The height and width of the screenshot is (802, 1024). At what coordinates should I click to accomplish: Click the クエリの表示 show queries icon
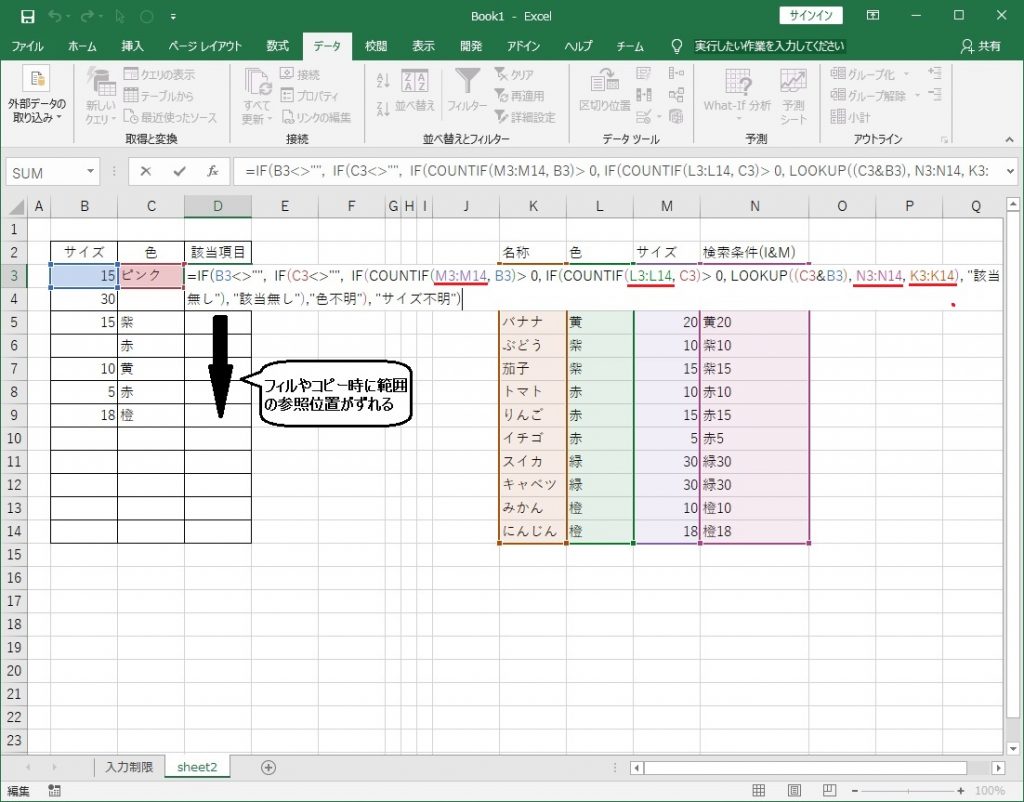131,74
